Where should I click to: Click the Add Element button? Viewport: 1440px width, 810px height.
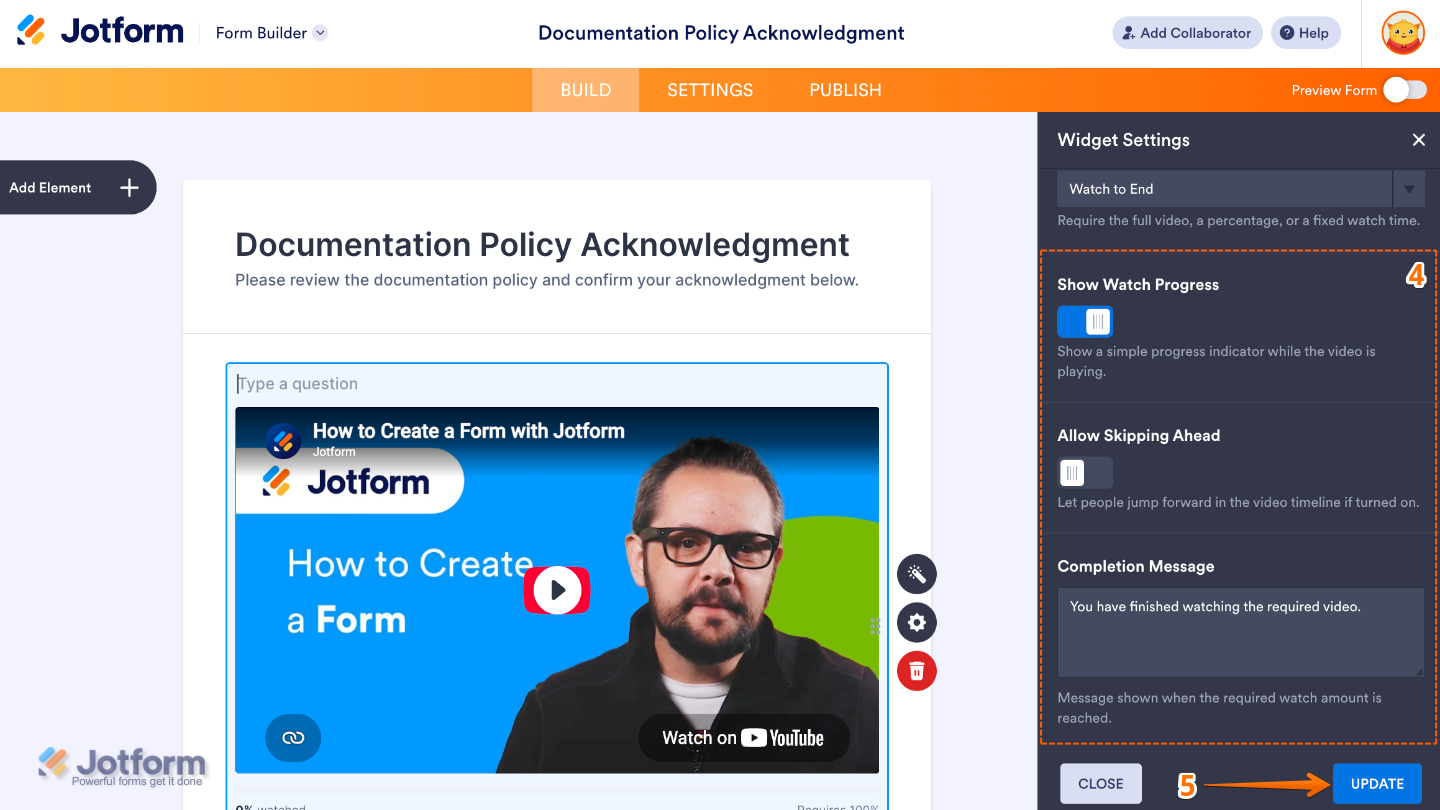point(77,188)
